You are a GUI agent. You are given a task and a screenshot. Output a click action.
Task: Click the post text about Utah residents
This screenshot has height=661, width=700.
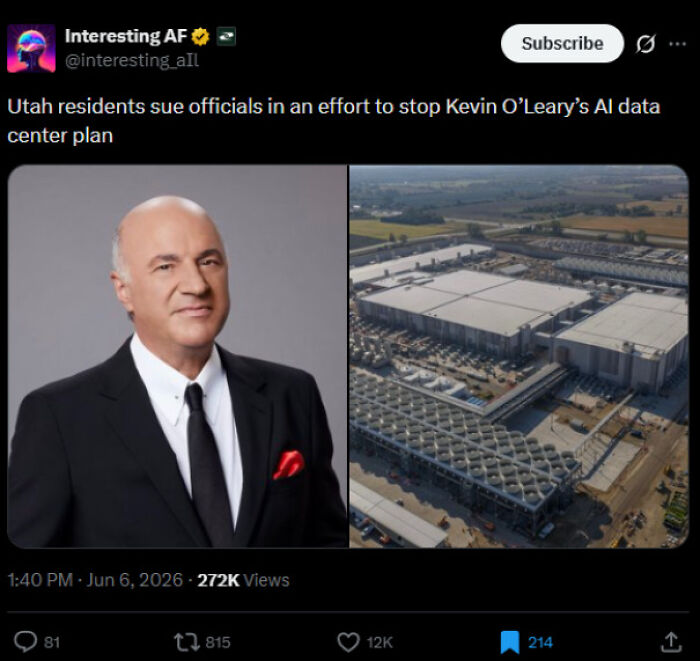click(x=333, y=121)
